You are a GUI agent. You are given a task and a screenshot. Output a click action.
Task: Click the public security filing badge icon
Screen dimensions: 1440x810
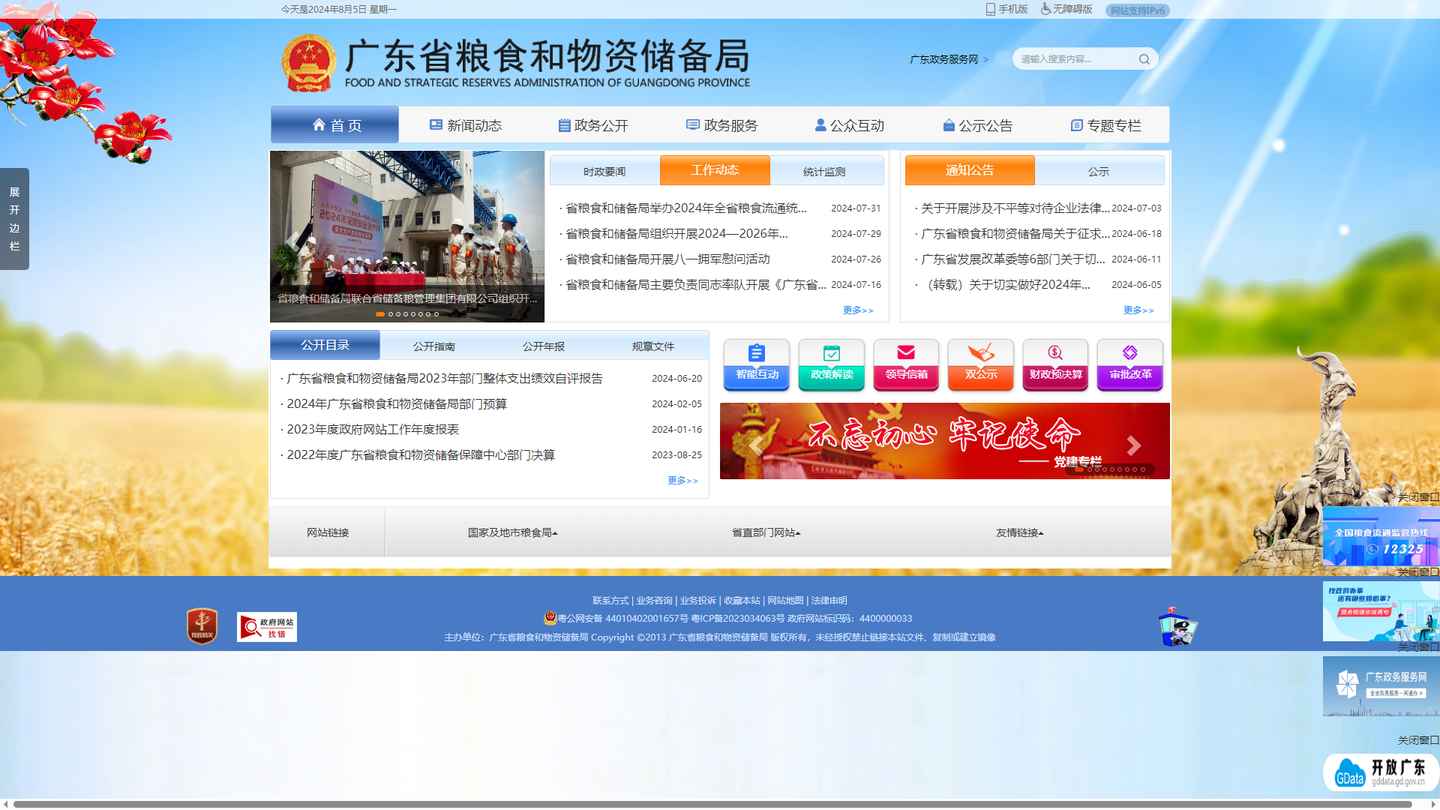pos(550,618)
